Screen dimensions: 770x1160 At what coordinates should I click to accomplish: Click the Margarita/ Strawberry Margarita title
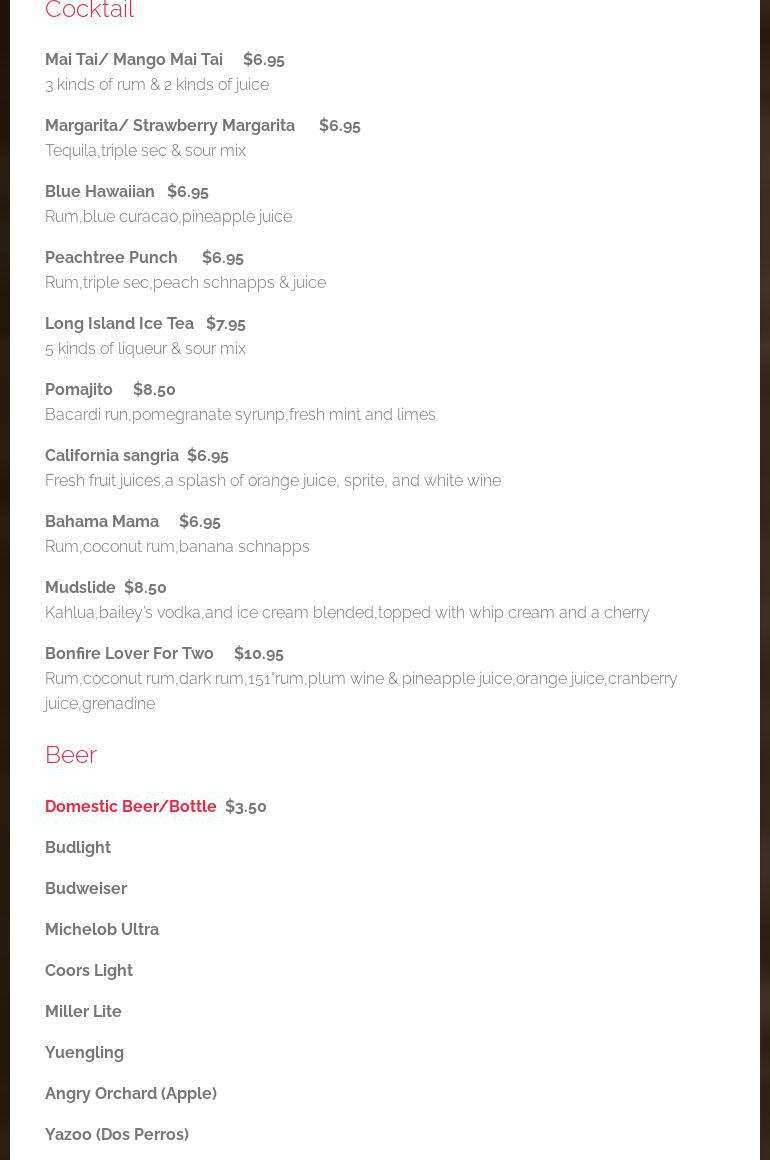coord(170,125)
